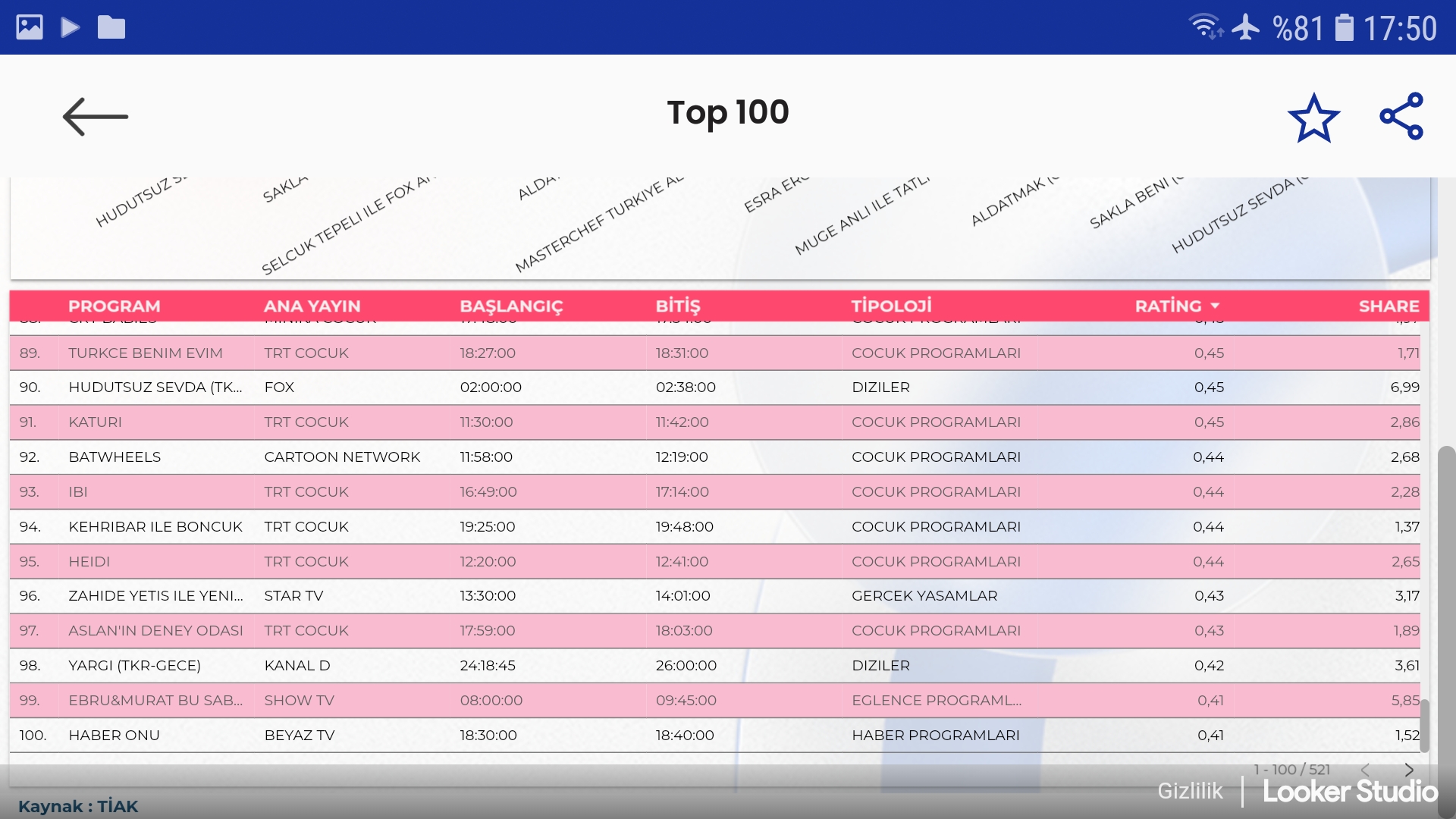Tap the share icon
The width and height of the screenshot is (1456, 819).
(x=1401, y=116)
